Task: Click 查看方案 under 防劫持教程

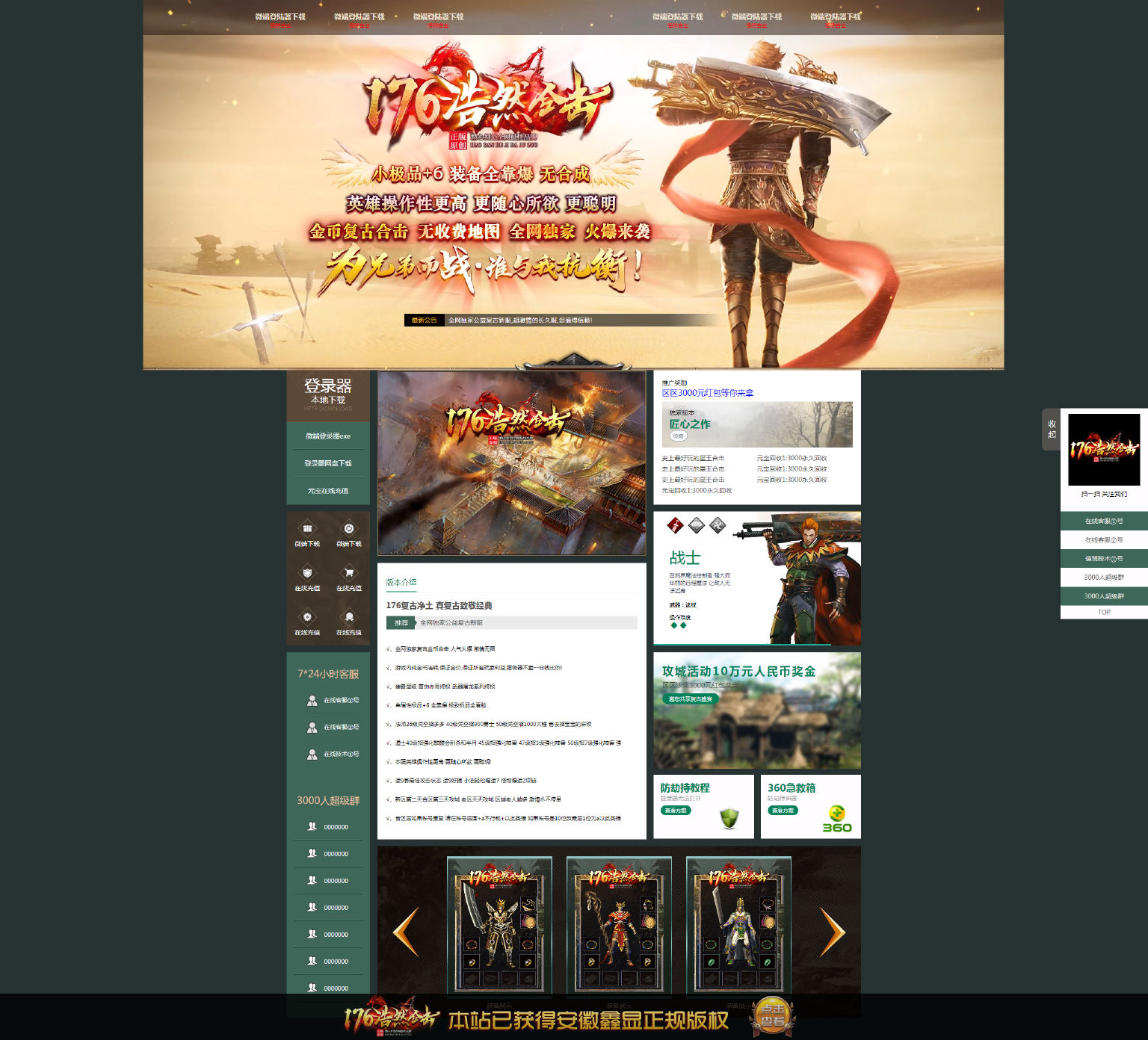Action: (676, 811)
